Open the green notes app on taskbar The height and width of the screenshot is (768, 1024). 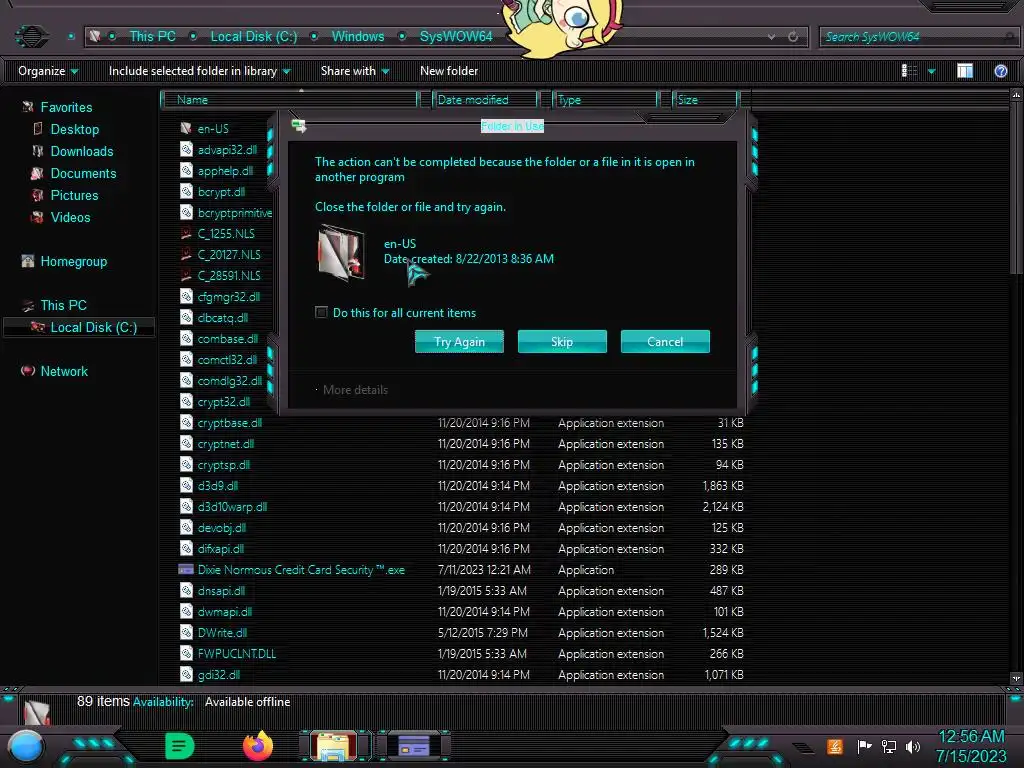180,746
